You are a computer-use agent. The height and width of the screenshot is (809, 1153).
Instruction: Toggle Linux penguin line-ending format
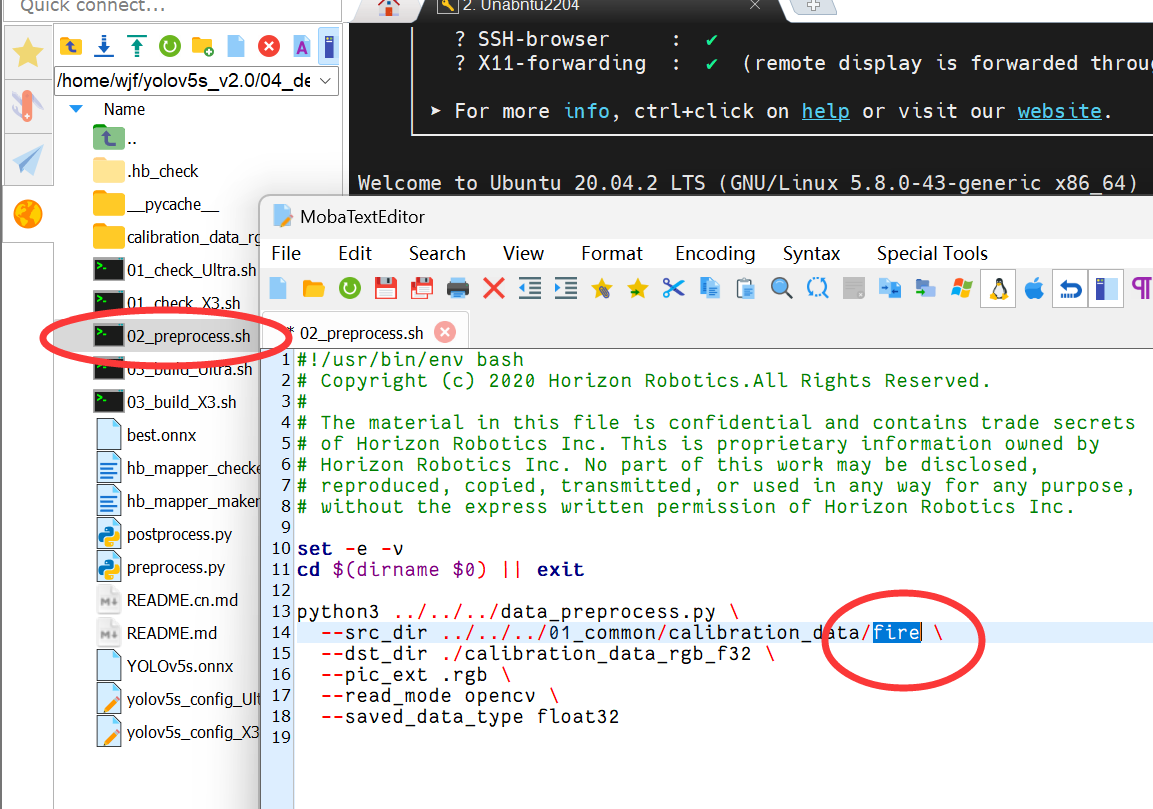click(x=997, y=289)
